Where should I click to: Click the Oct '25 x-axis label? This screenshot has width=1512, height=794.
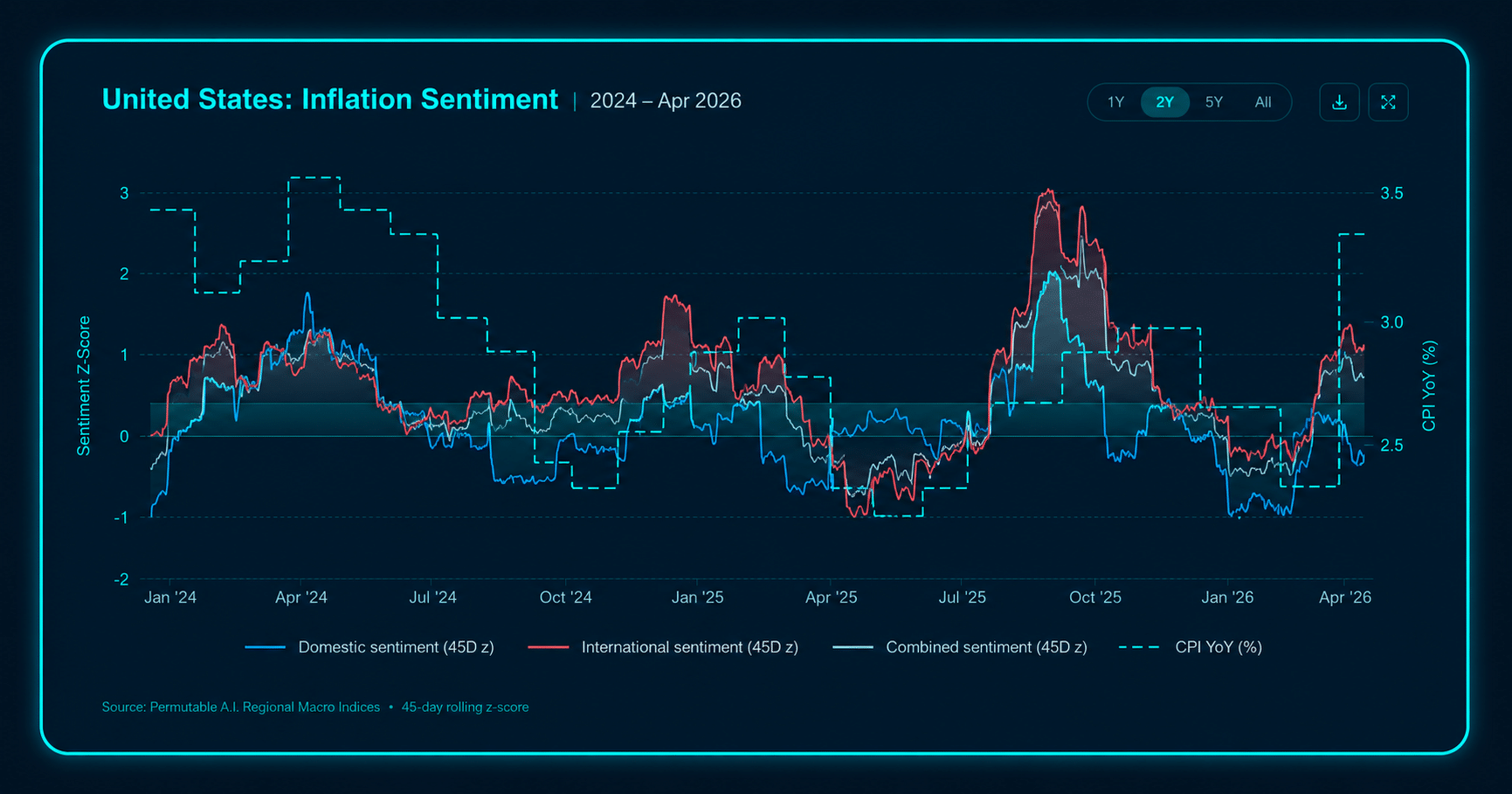[1095, 597]
